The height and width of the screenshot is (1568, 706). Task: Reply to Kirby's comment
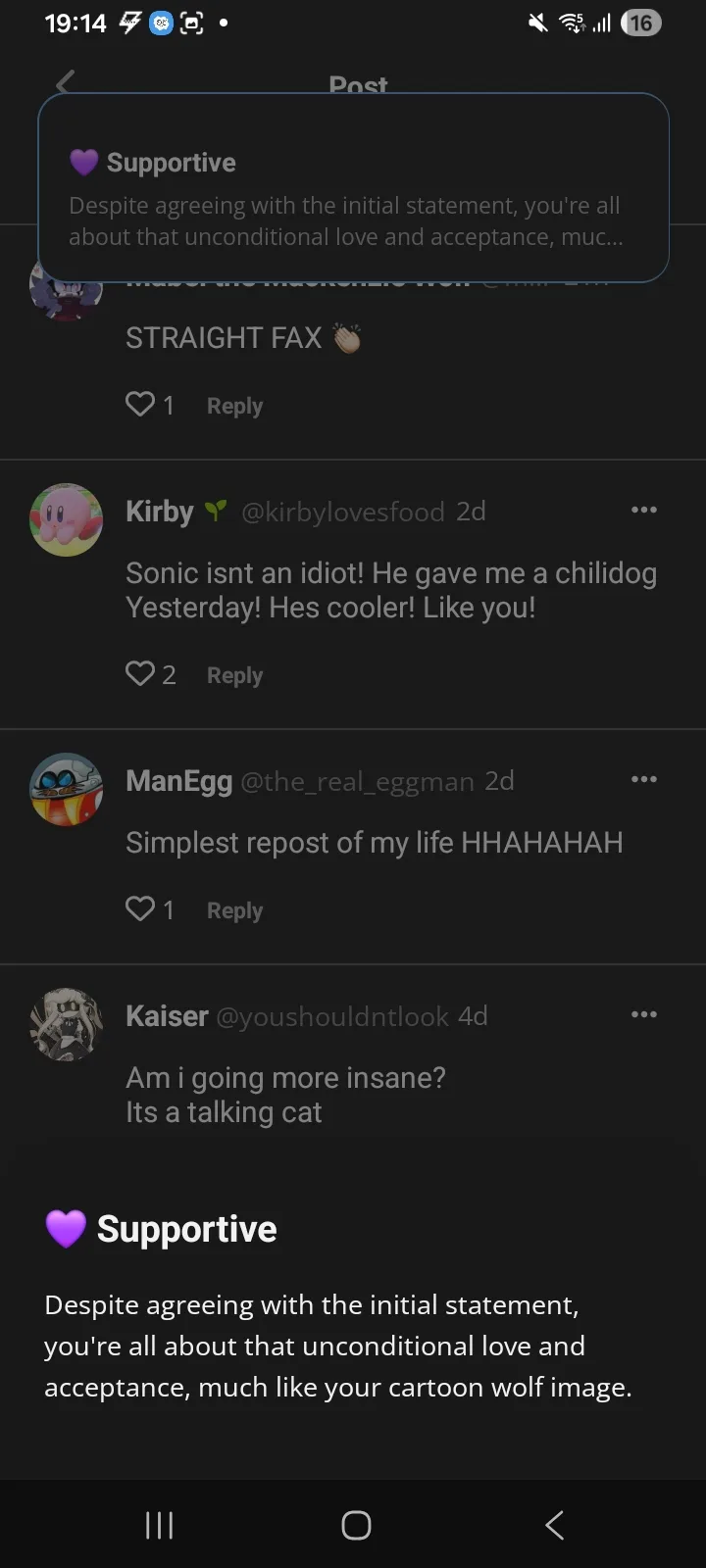point(234,675)
